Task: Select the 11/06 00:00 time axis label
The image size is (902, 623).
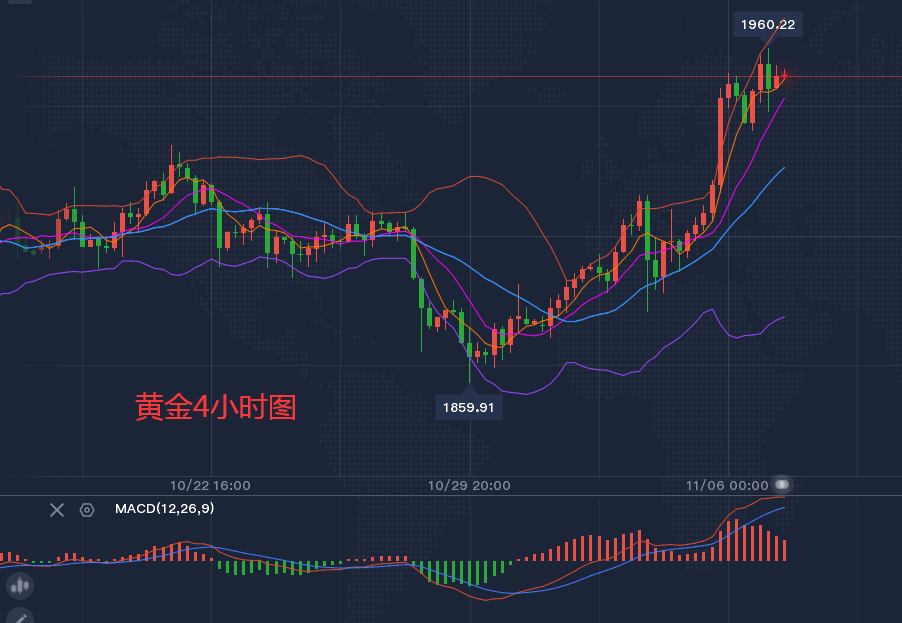Action: [727, 485]
